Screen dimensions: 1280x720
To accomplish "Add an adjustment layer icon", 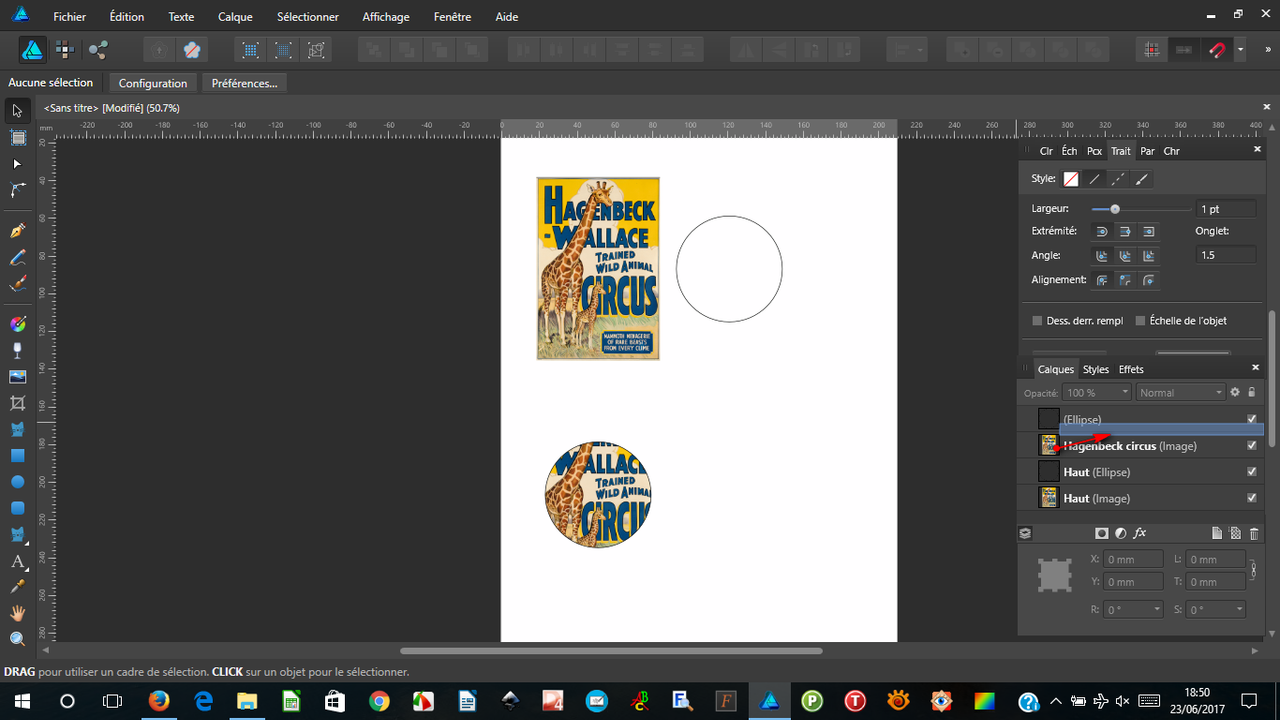I will click(x=1120, y=534).
